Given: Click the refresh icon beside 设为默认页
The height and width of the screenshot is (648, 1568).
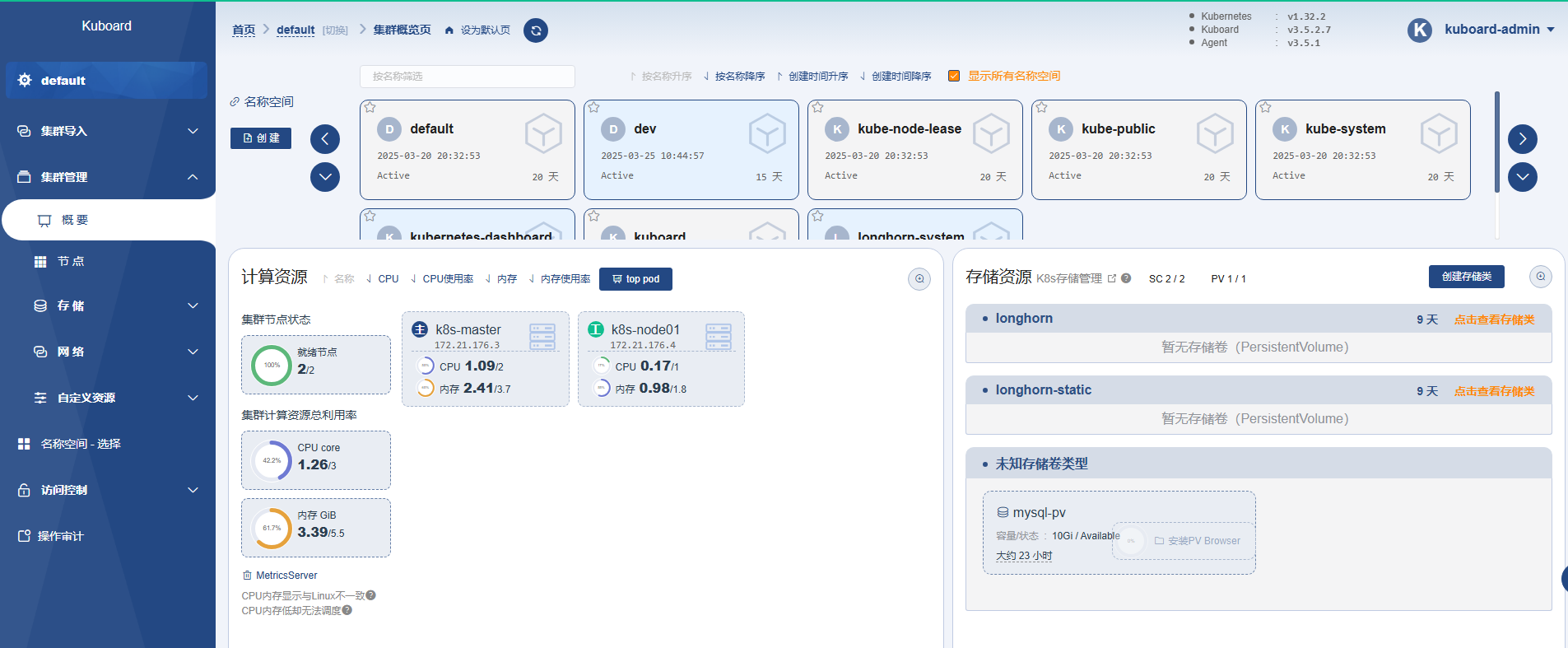Looking at the screenshot, I should pos(536,30).
